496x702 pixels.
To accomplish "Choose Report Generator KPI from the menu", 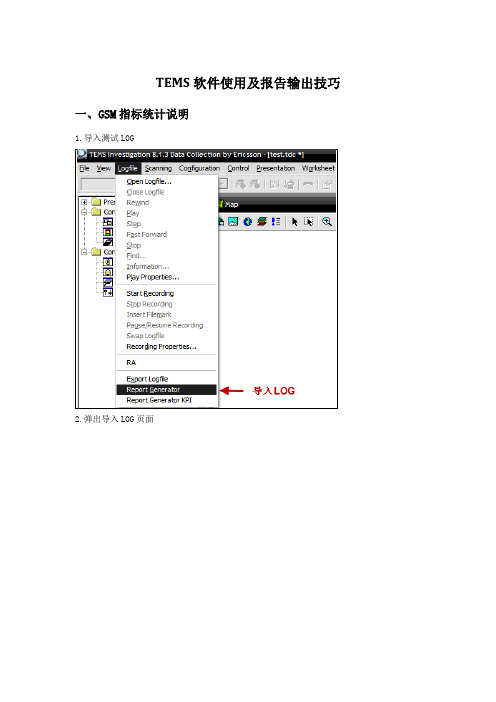I will tap(167, 400).
